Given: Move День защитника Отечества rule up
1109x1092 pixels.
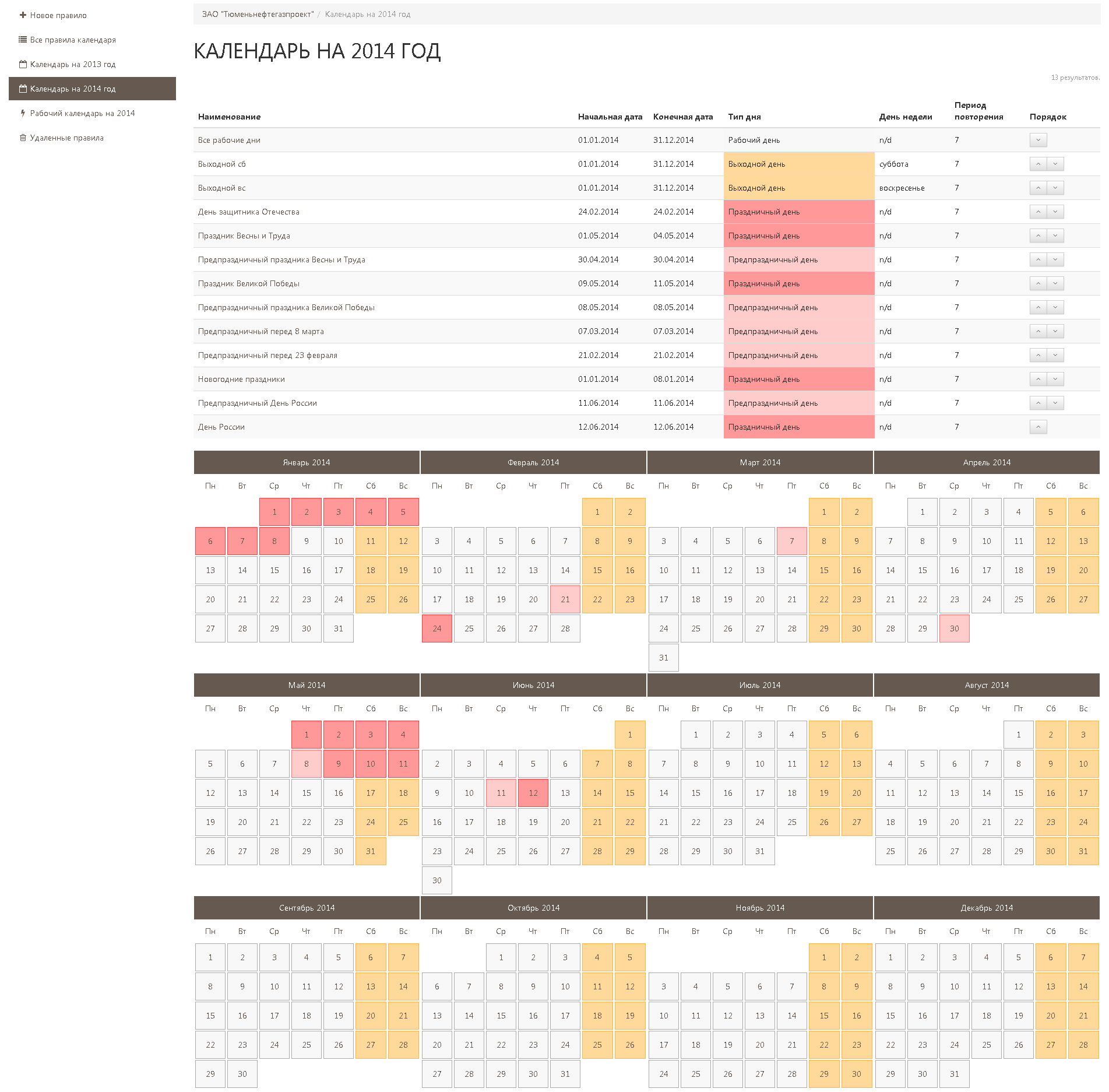Looking at the screenshot, I should (1038, 212).
